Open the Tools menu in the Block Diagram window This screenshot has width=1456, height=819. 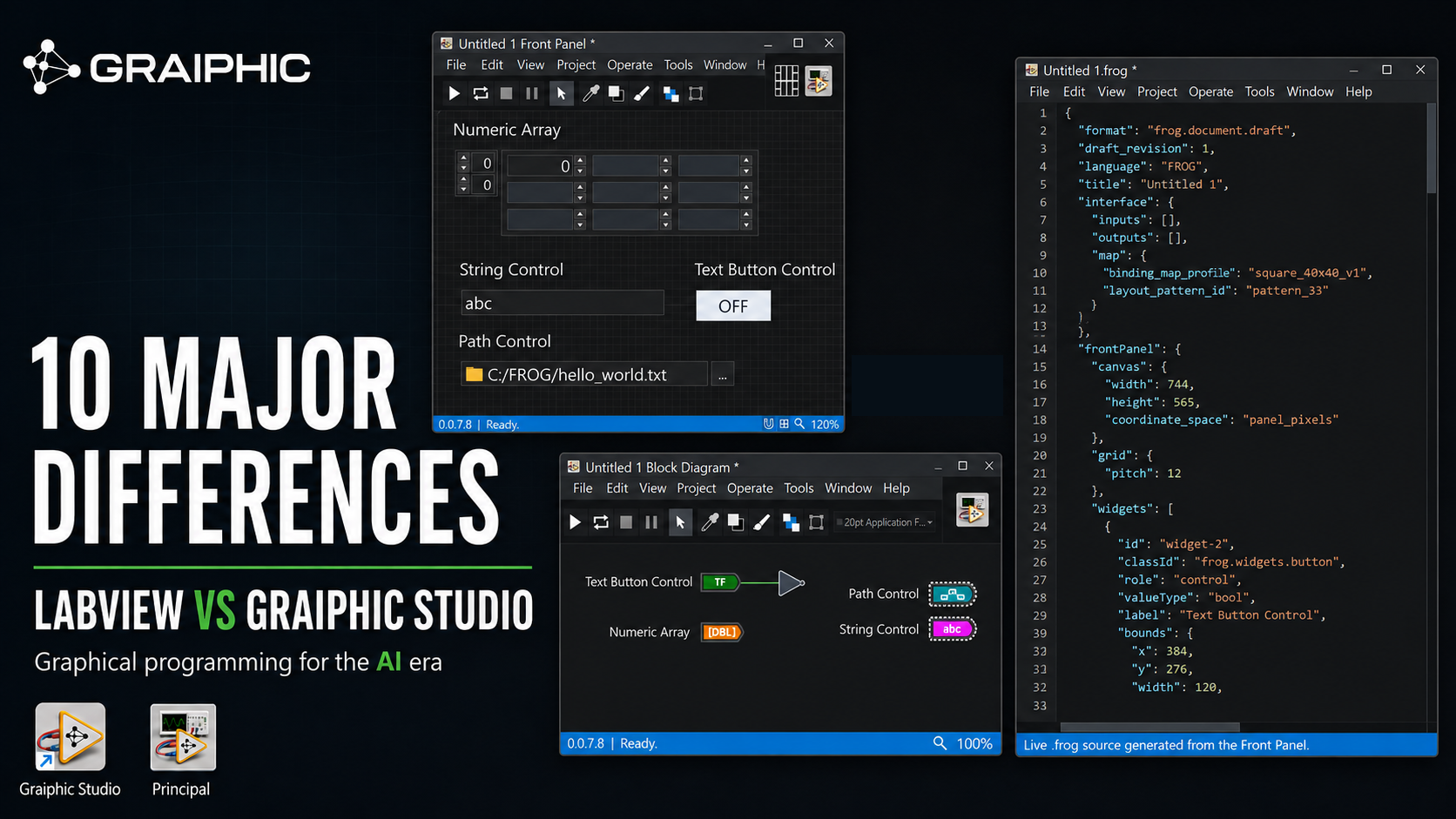[799, 488]
